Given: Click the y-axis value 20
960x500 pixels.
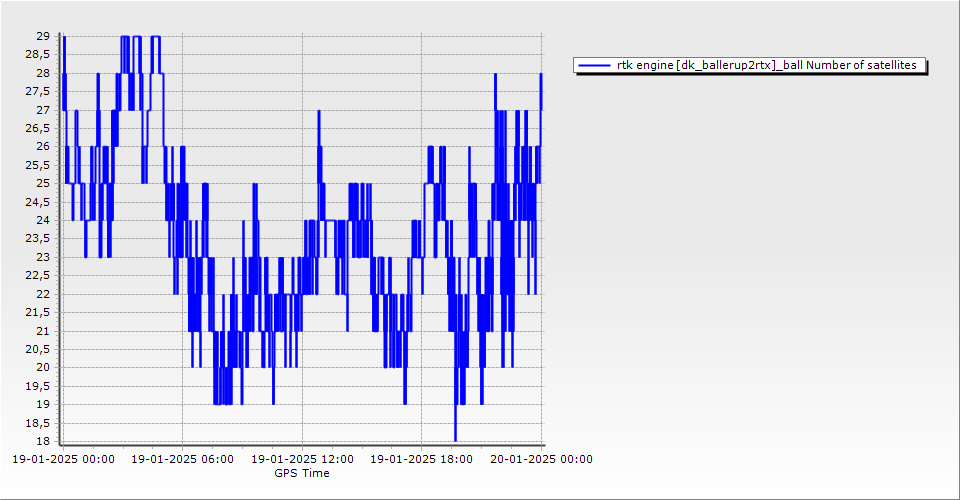Looking at the screenshot, I should (x=43, y=367).
